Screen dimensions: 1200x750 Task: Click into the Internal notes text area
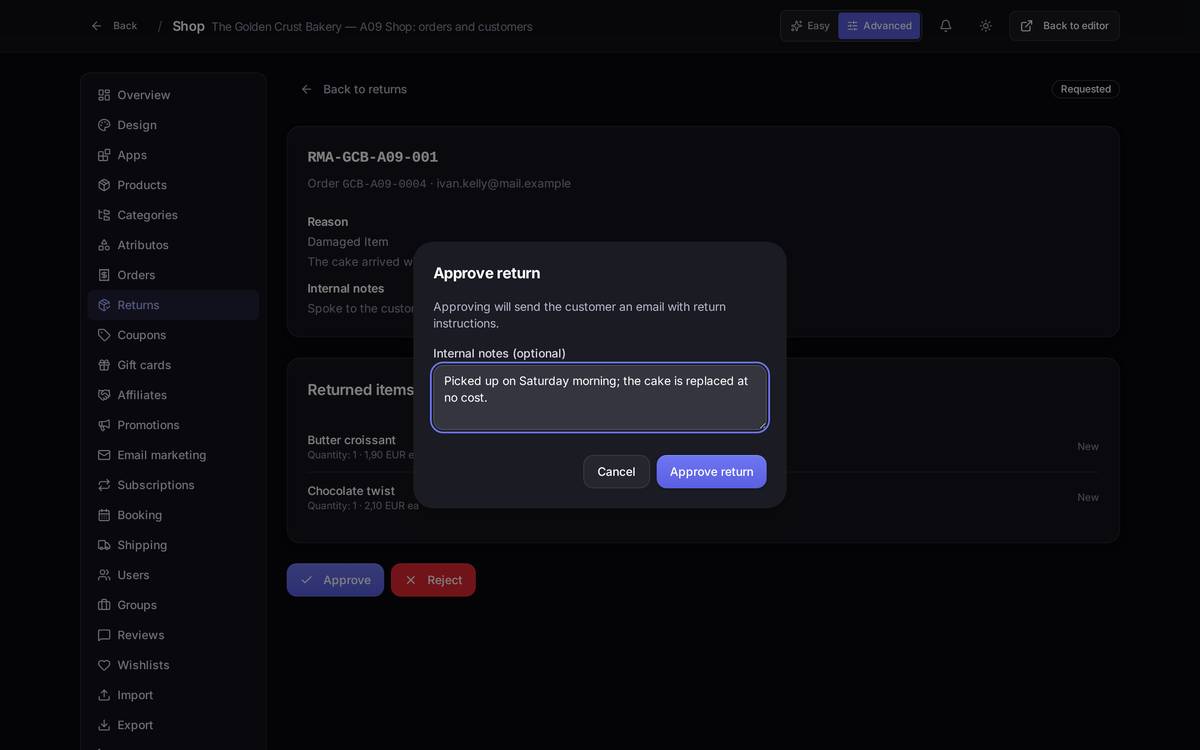click(x=600, y=397)
